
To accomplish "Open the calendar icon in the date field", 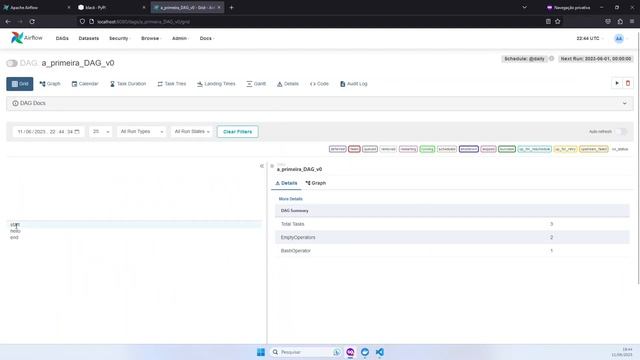I will pyautogui.click(x=77, y=131).
